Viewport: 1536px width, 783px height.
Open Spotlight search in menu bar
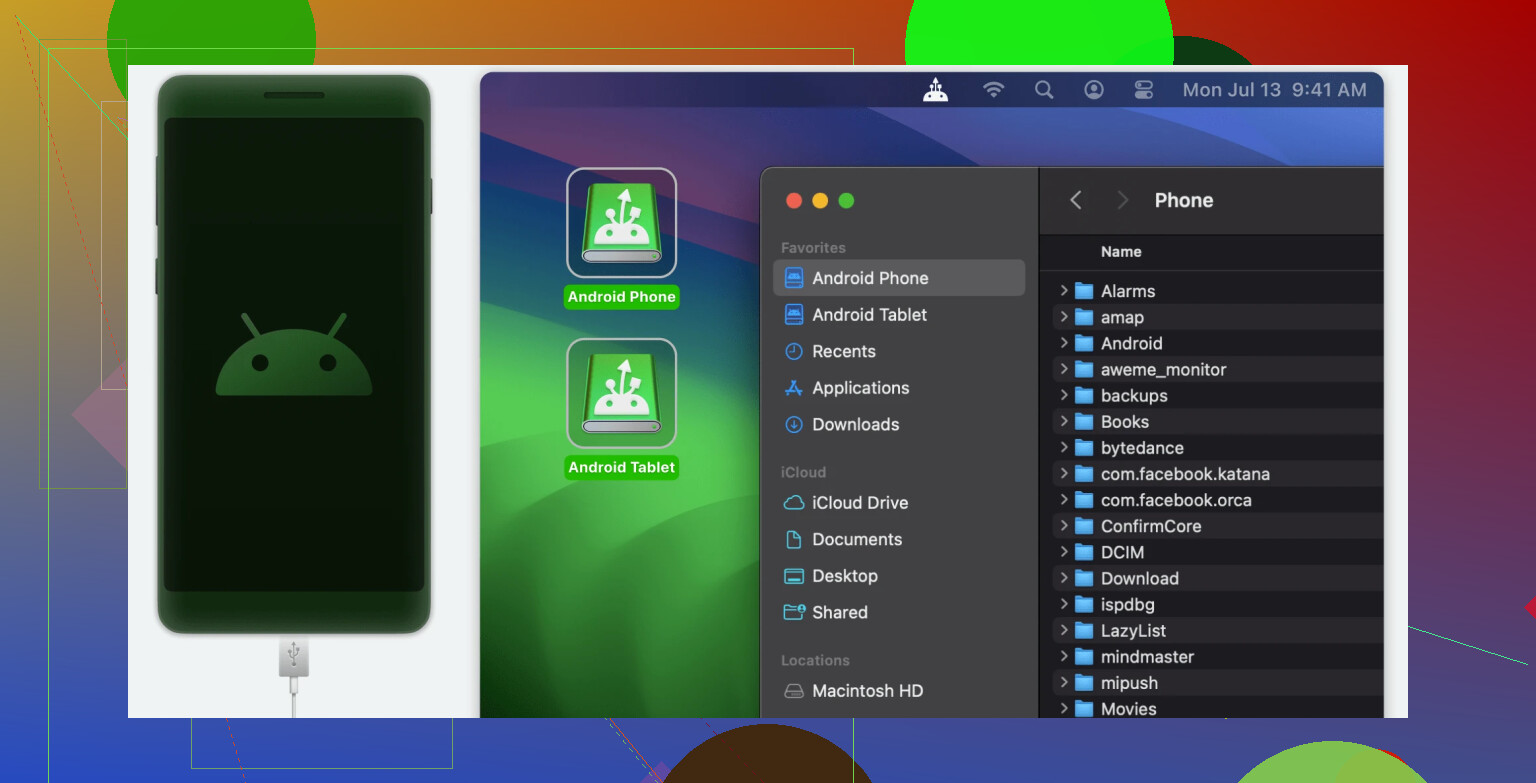pos(1044,90)
